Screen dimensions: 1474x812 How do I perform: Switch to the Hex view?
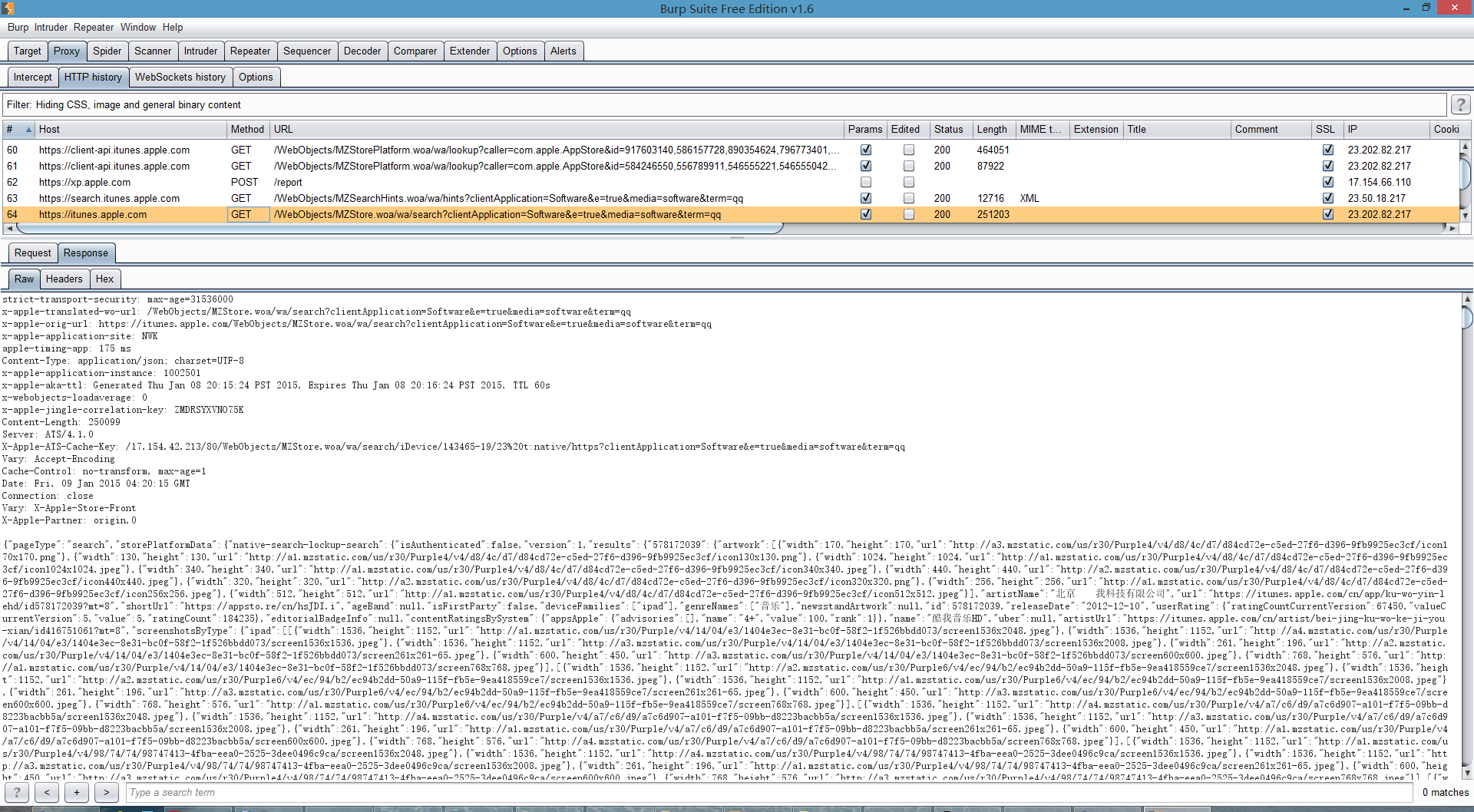coord(104,279)
